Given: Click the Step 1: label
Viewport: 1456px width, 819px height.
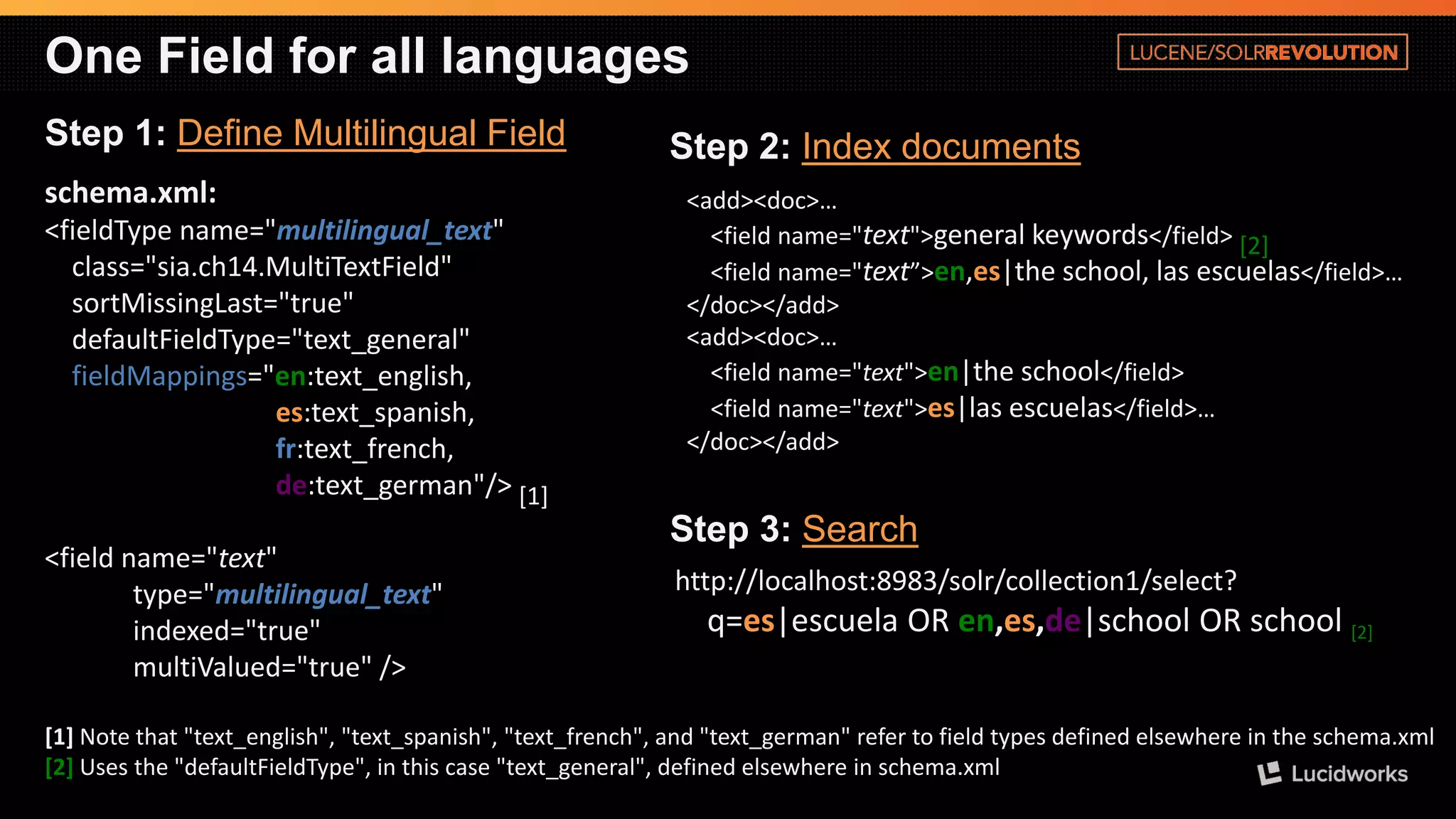Looking at the screenshot, I should coord(105,133).
